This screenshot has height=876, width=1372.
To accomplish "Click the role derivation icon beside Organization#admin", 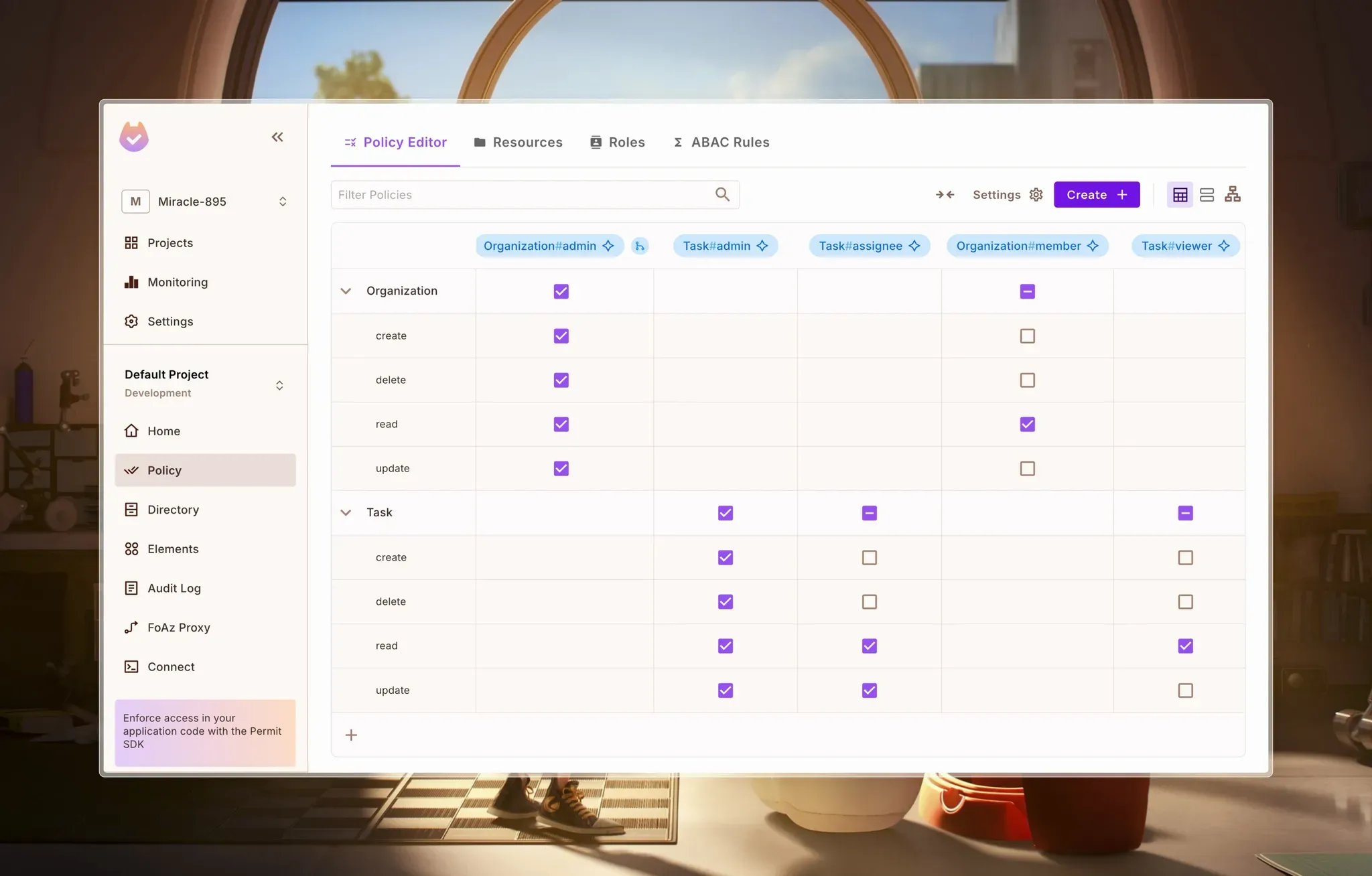I will pyautogui.click(x=640, y=246).
